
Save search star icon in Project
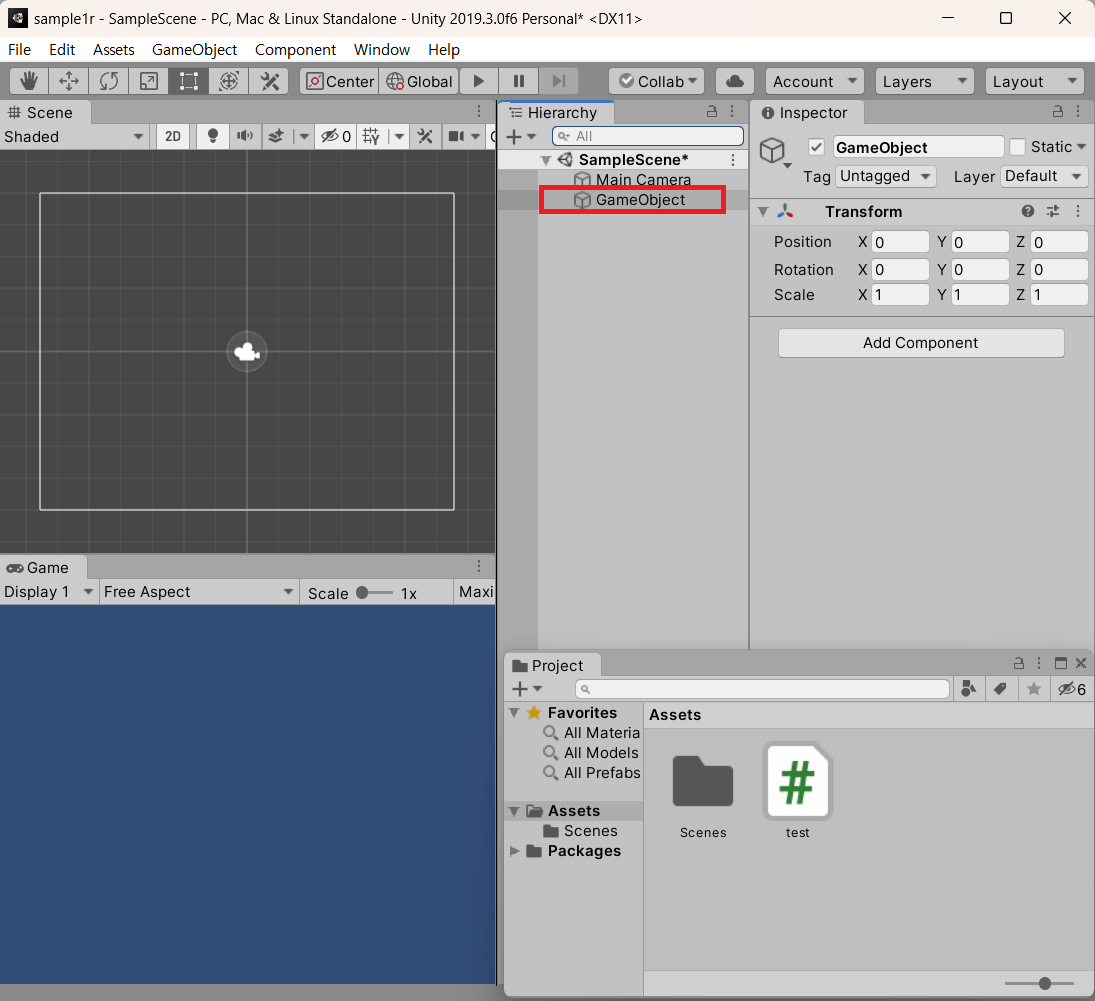click(1034, 689)
